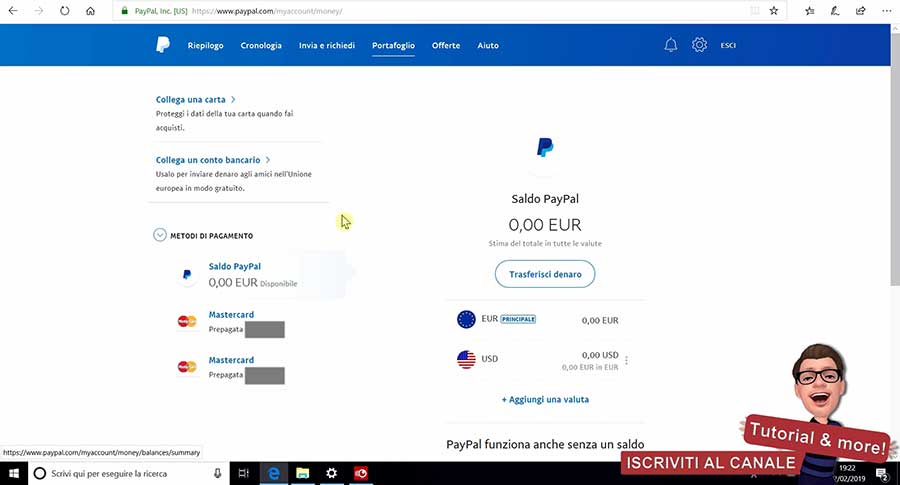Go to browser home page
900x485 pixels.
click(90, 11)
